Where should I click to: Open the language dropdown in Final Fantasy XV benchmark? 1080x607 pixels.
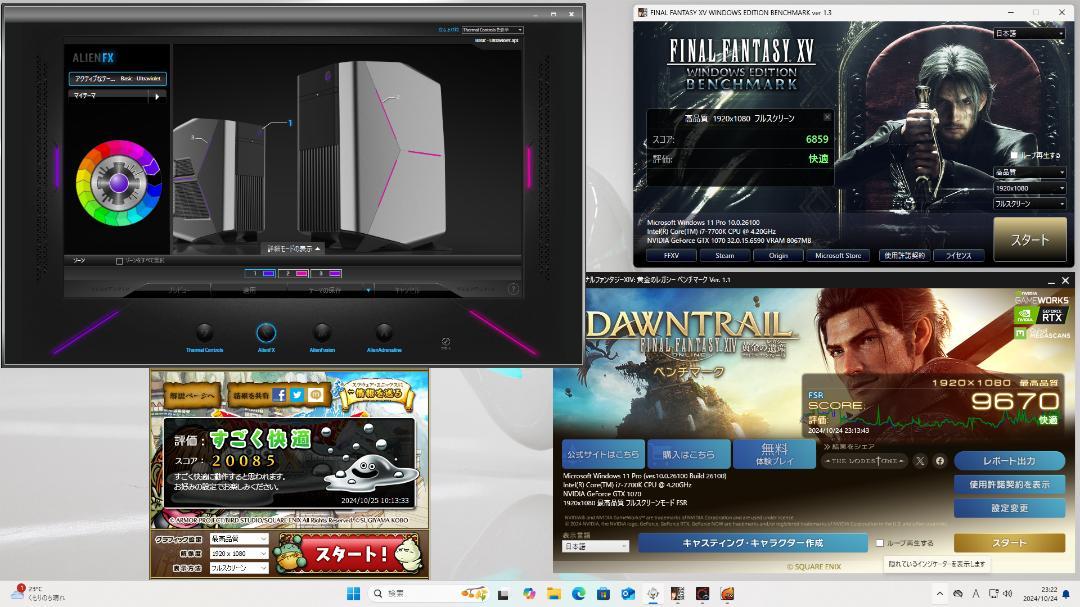(x=1029, y=33)
